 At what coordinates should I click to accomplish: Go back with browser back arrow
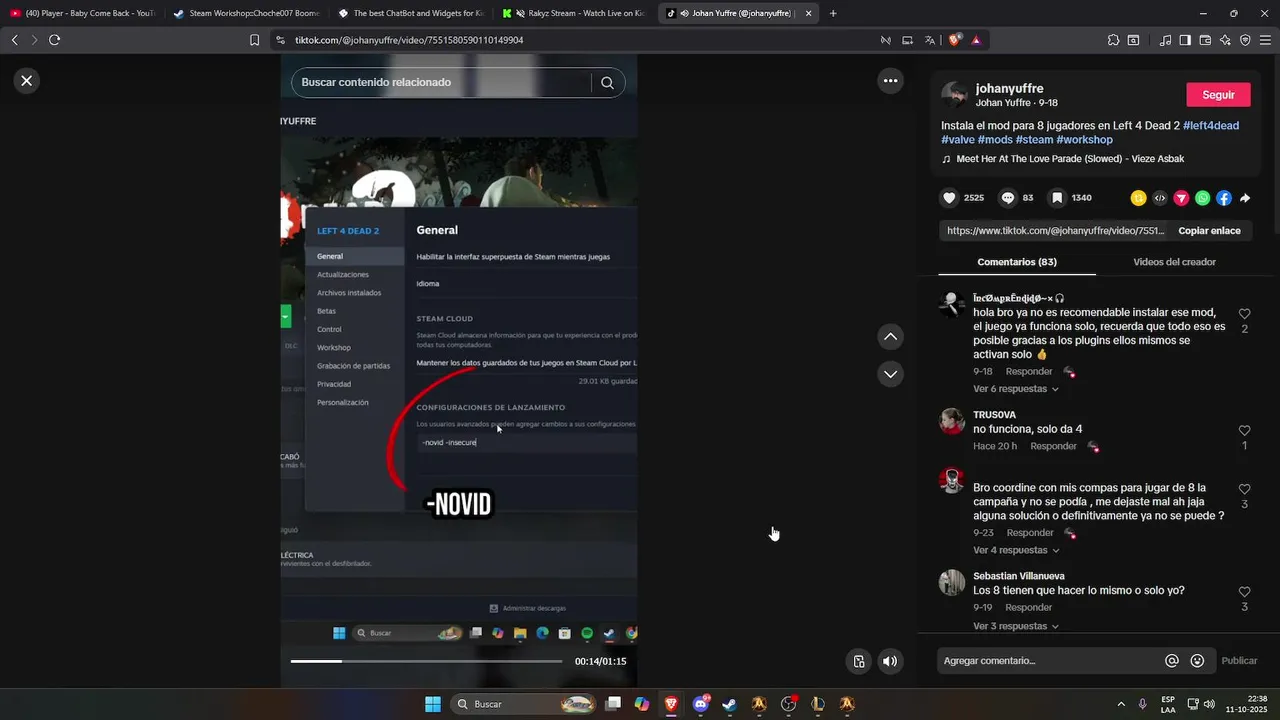tap(14, 40)
